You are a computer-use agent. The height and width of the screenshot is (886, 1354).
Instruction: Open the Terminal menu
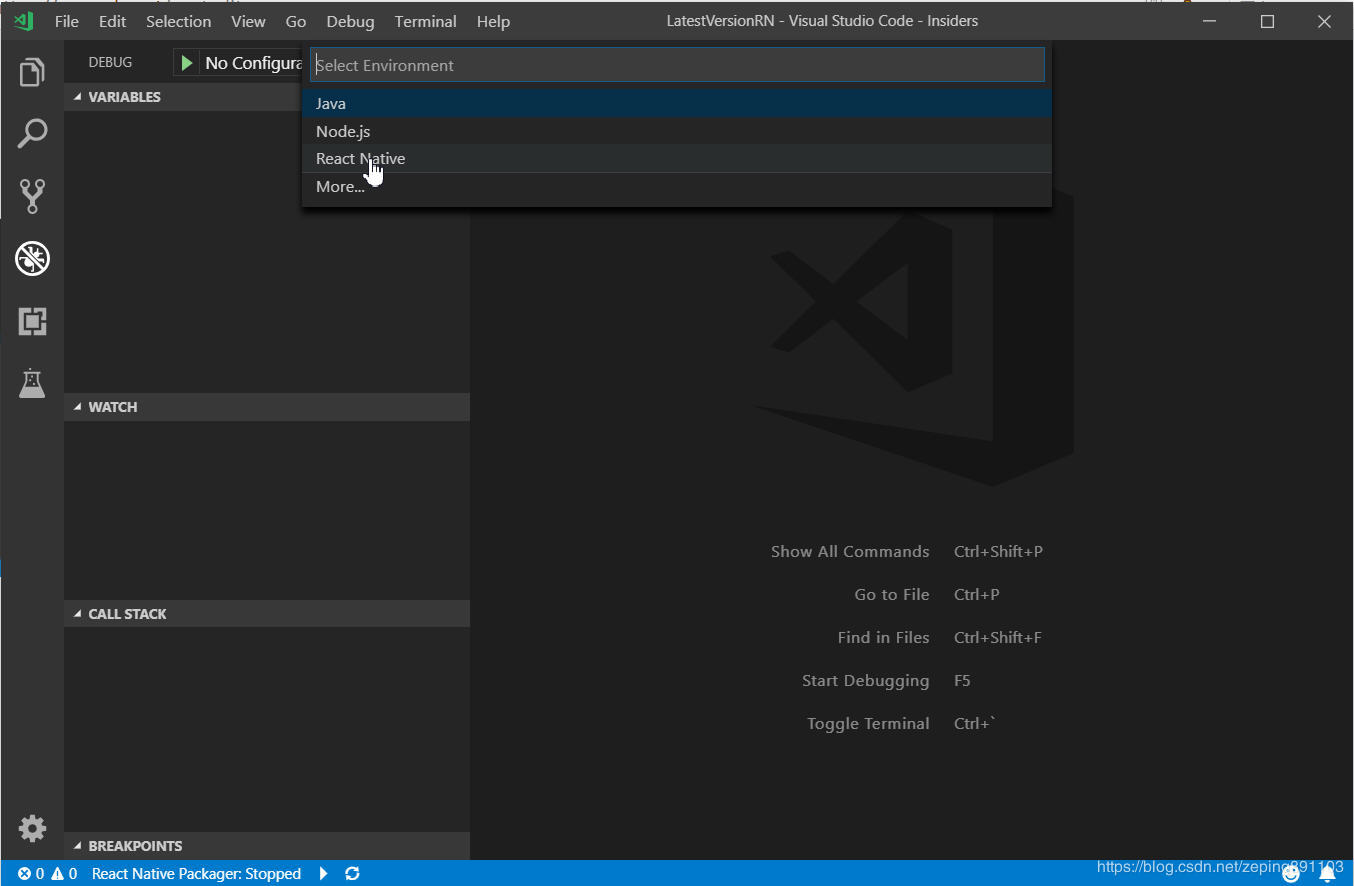pyautogui.click(x=425, y=21)
